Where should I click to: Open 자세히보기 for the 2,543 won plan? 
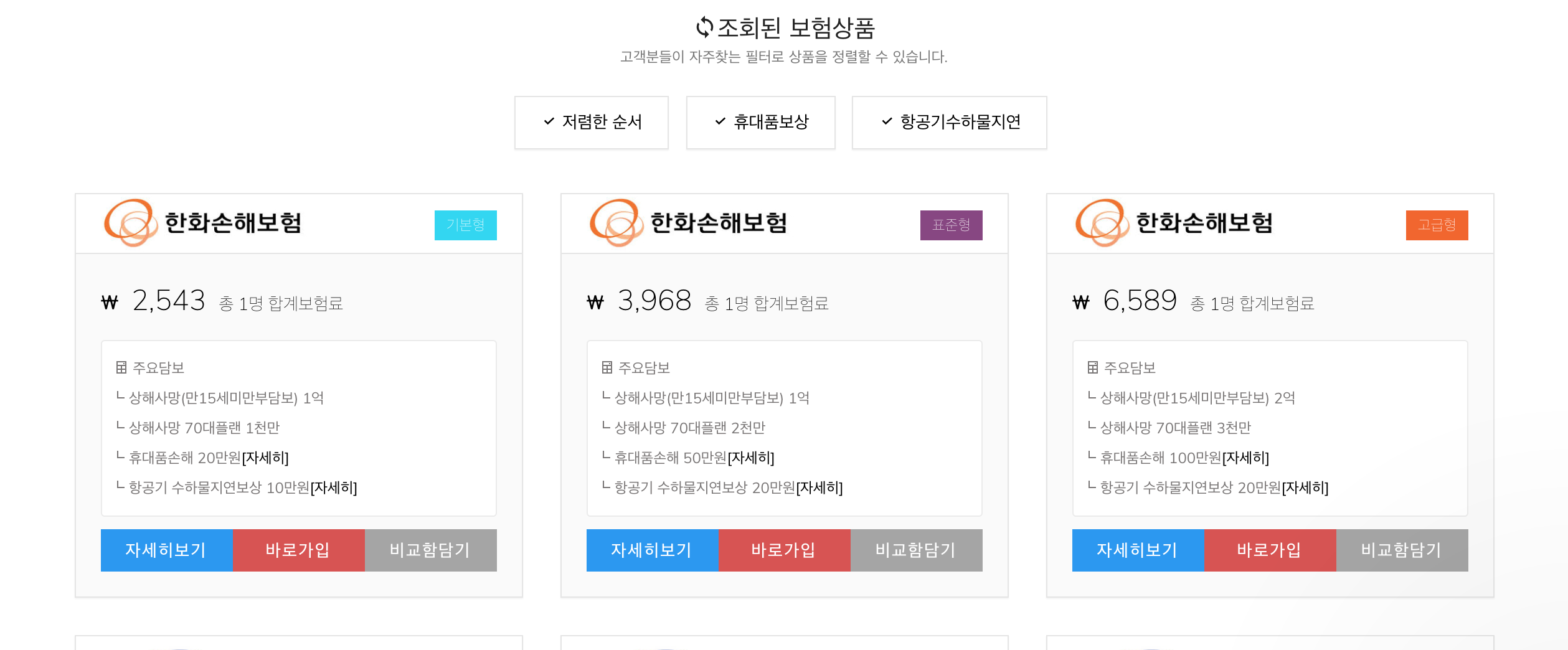166,550
